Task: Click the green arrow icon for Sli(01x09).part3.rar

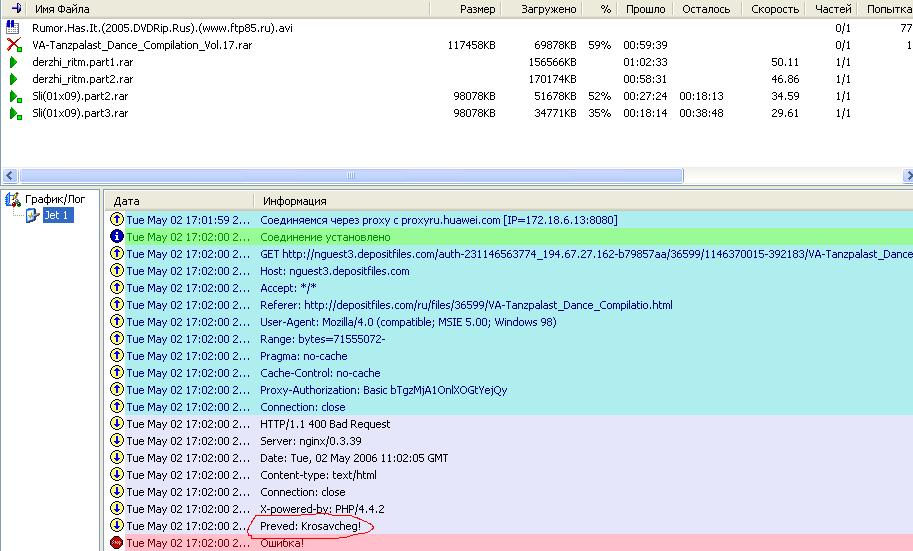Action: pos(14,113)
